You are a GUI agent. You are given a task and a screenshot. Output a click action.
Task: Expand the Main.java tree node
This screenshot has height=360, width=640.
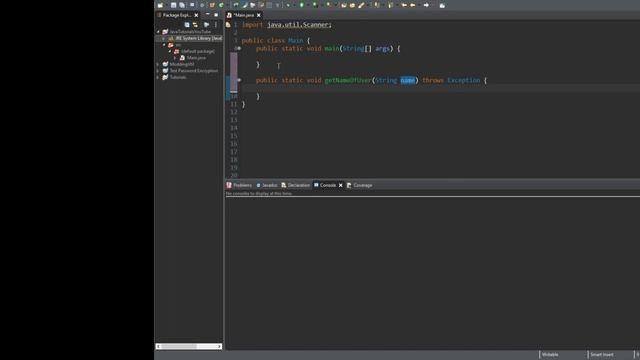click(x=176, y=58)
